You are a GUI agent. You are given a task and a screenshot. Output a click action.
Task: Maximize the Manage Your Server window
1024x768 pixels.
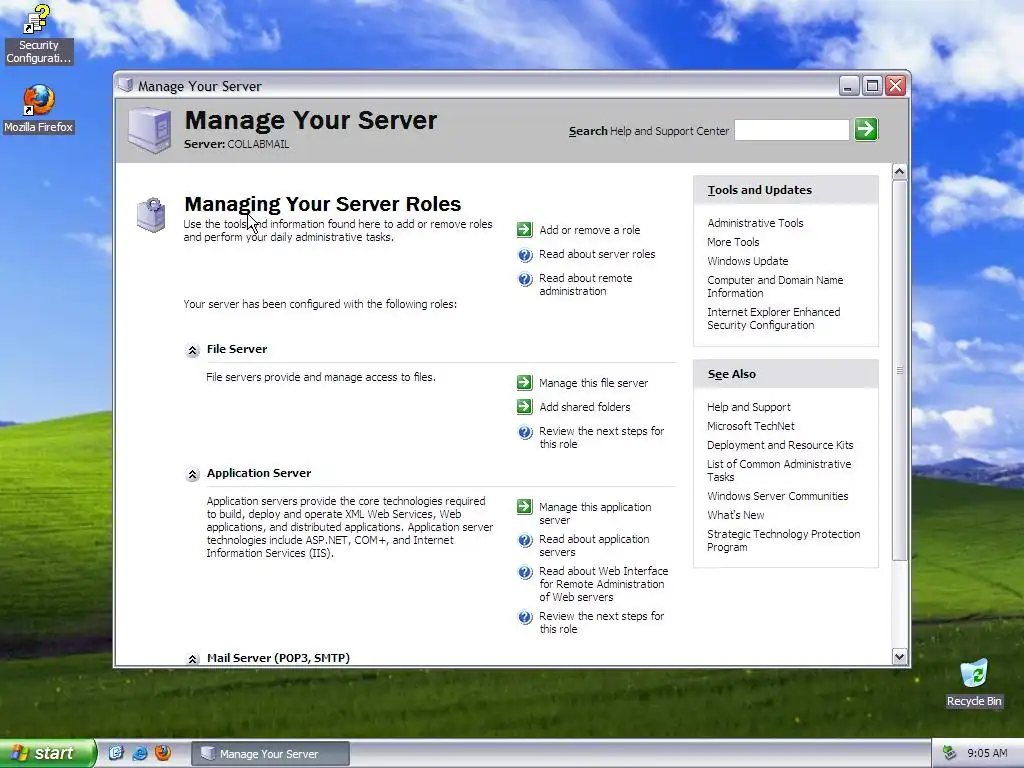[872, 86]
